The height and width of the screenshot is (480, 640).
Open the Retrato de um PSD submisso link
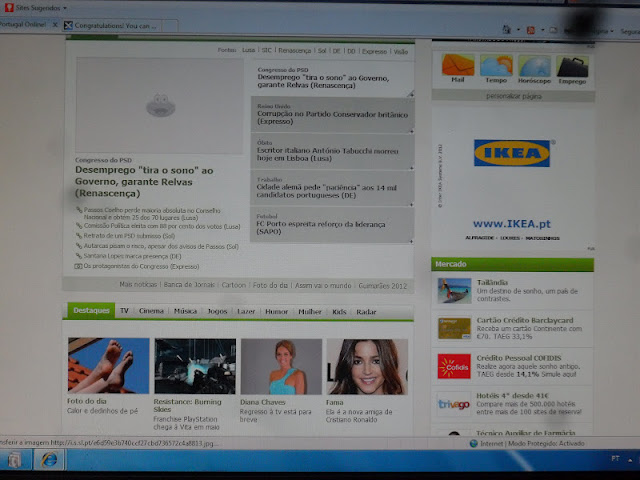(129, 236)
